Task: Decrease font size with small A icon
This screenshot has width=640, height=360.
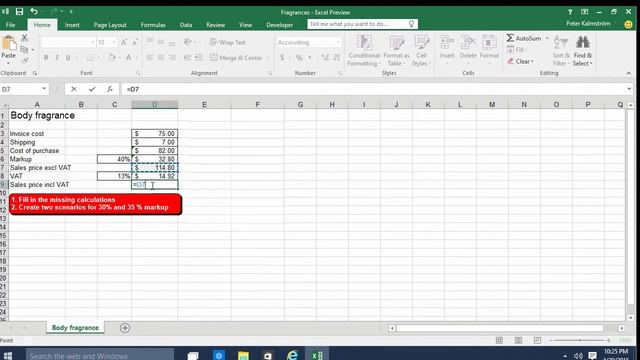Action: (135, 42)
